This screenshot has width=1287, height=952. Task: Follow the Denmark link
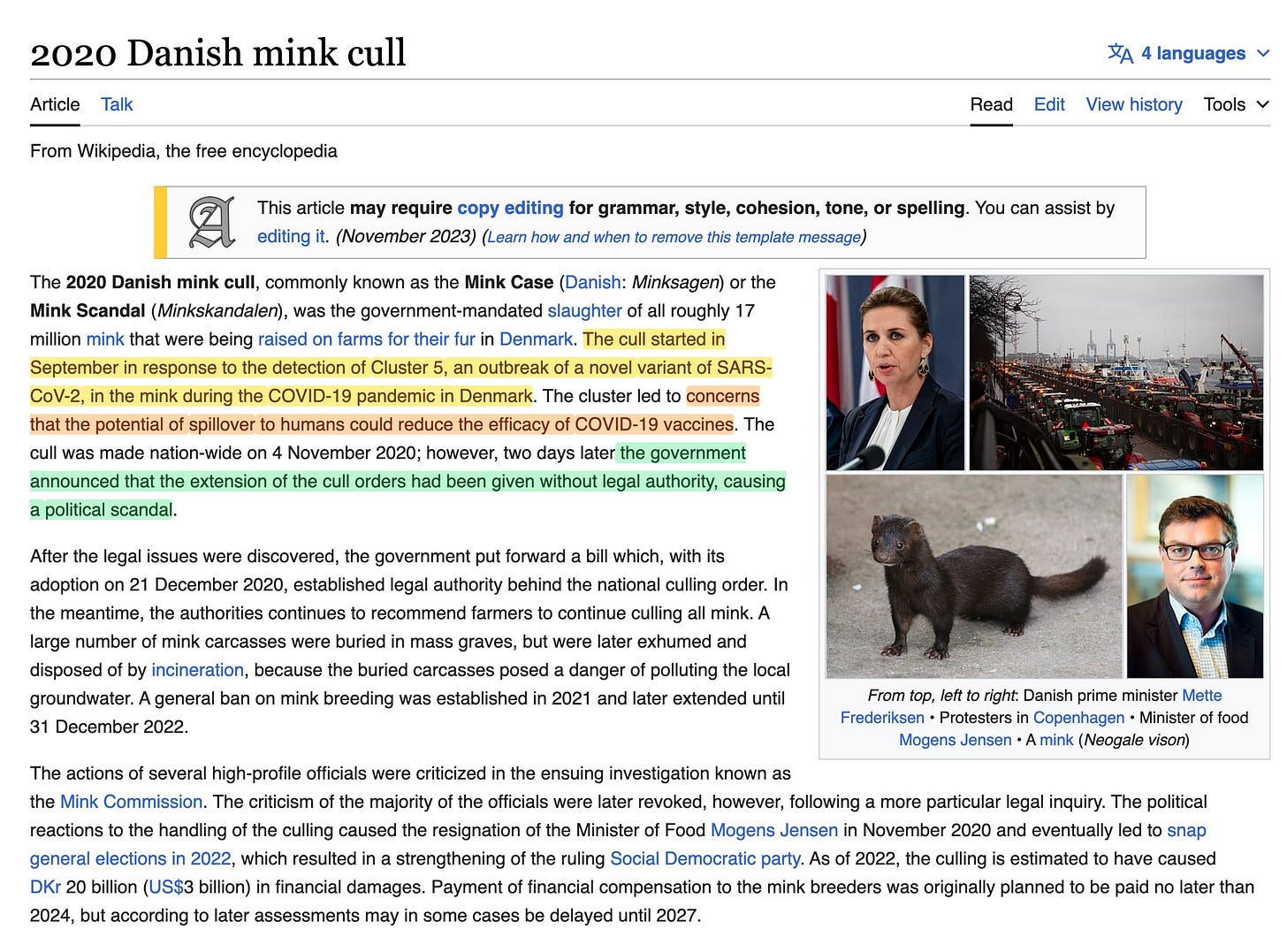click(x=536, y=339)
